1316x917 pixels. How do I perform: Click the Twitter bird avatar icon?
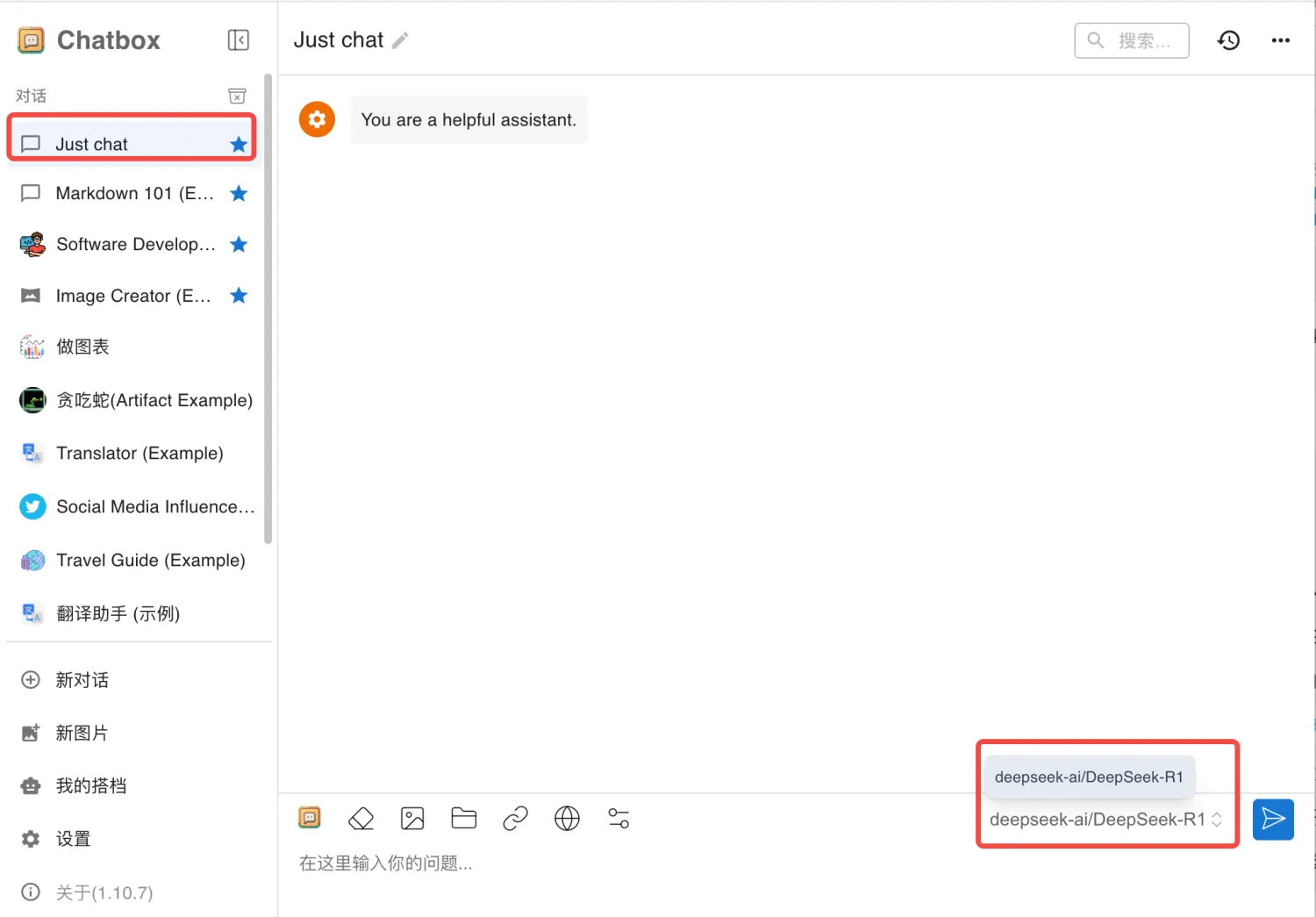32,506
